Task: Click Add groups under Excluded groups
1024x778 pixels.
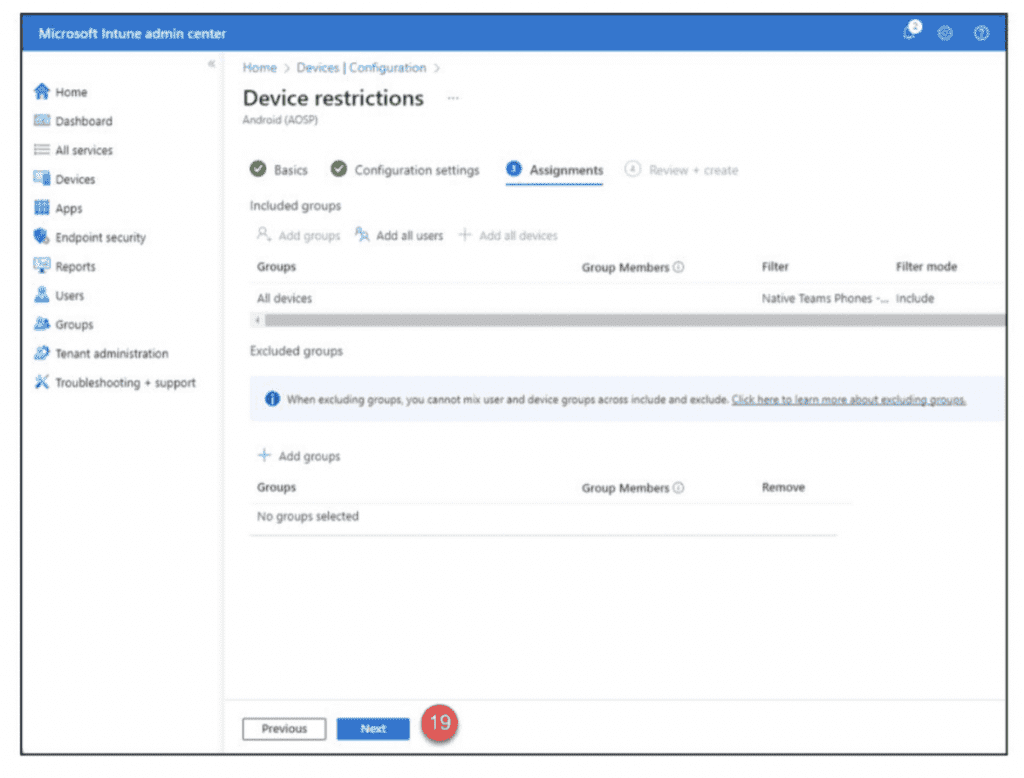Action: click(300, 456)
